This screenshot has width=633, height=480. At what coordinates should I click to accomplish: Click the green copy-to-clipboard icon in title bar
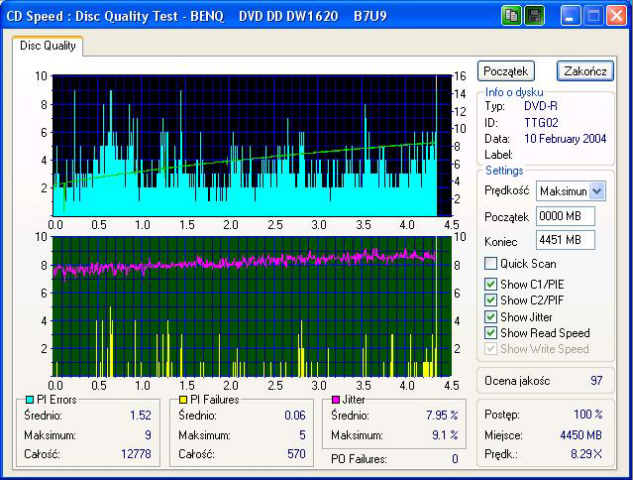[511, 16]
